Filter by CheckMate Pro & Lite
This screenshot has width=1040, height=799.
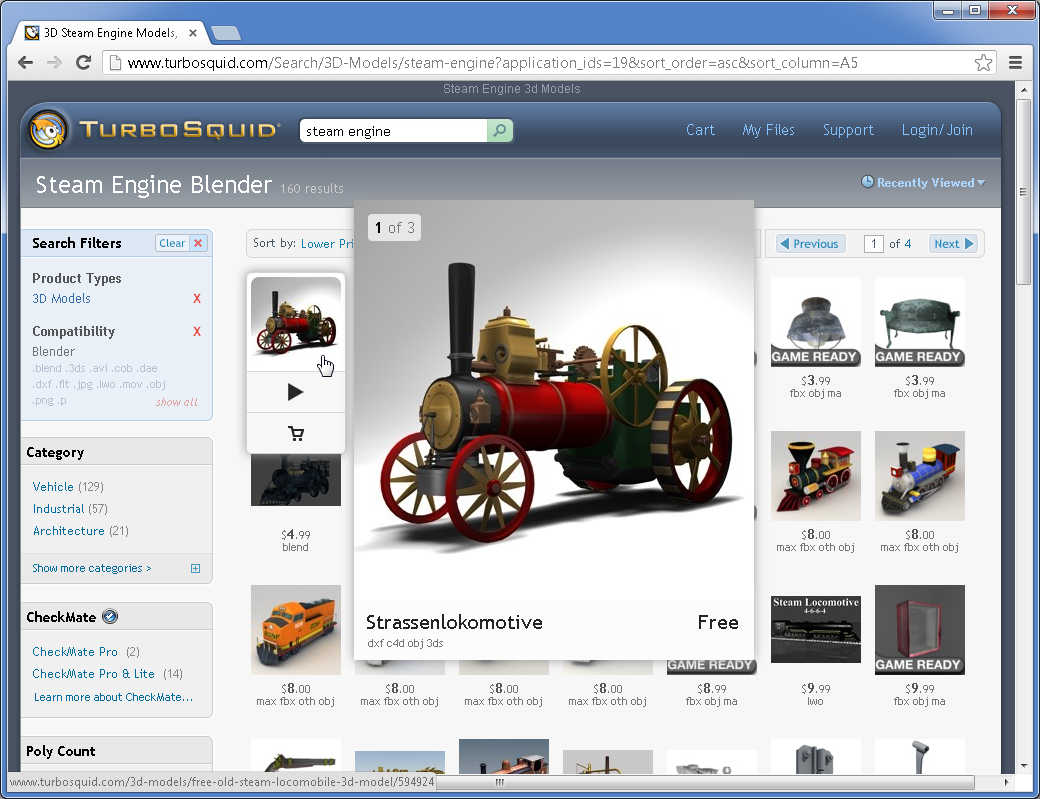coord(94,674)
